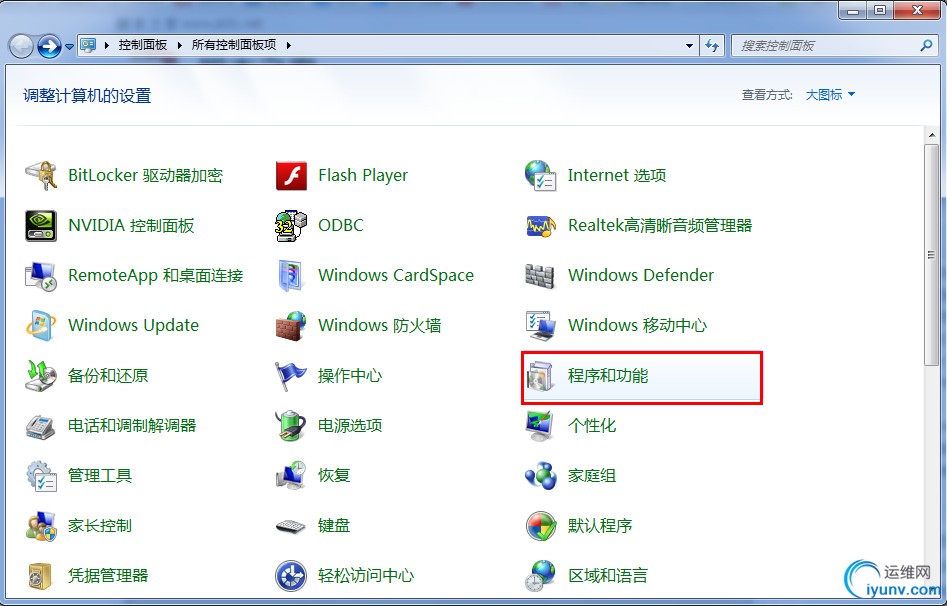947x606 pixels.
Task: Open the ODBC data source icon
Action: (x=291, y=225)
